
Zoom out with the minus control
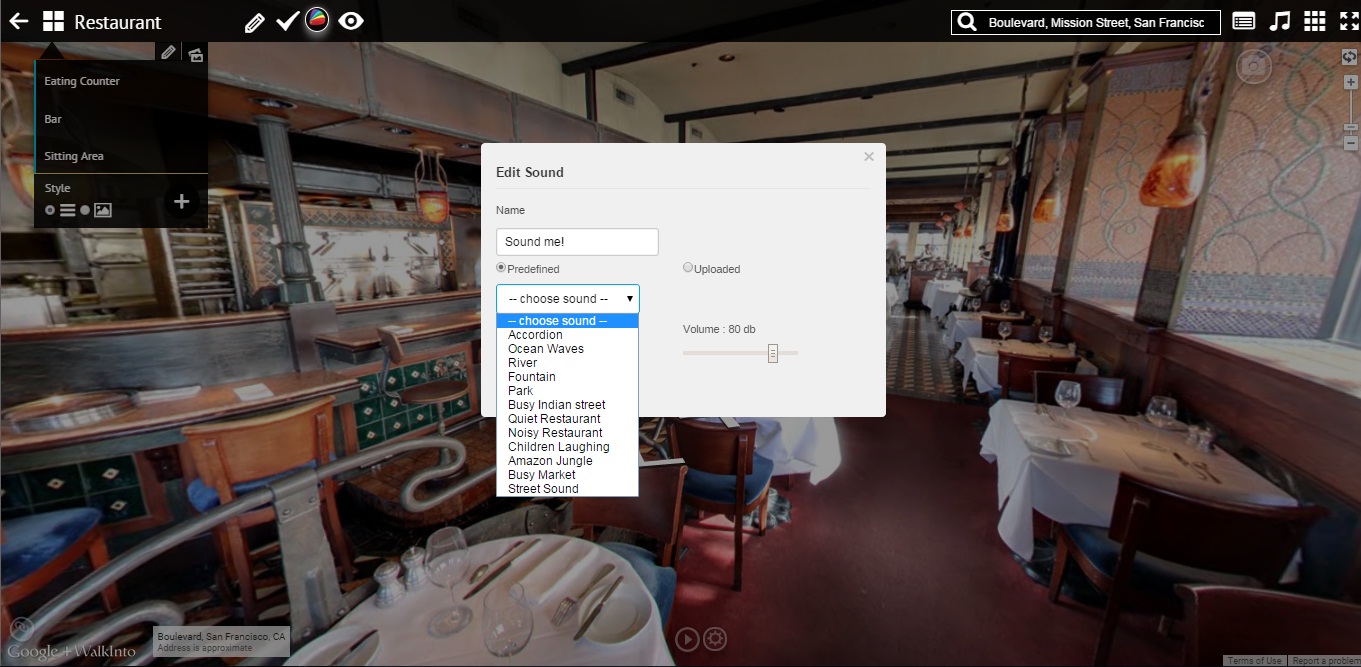click(x=1351, y=144)
